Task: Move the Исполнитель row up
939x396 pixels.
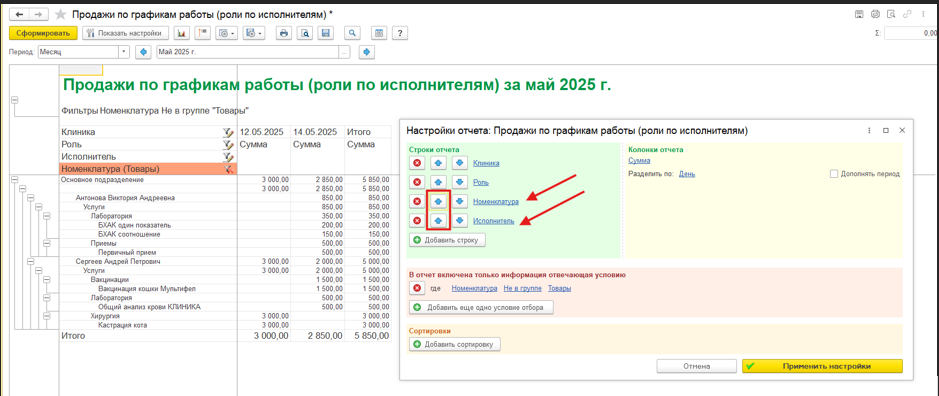Action: [x=438, y=220]
